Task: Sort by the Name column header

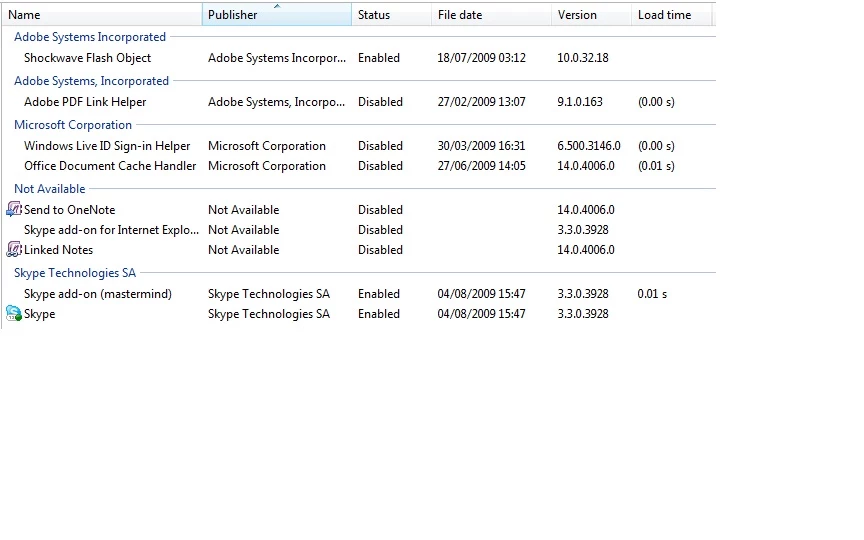Action: tap(102, 15)
